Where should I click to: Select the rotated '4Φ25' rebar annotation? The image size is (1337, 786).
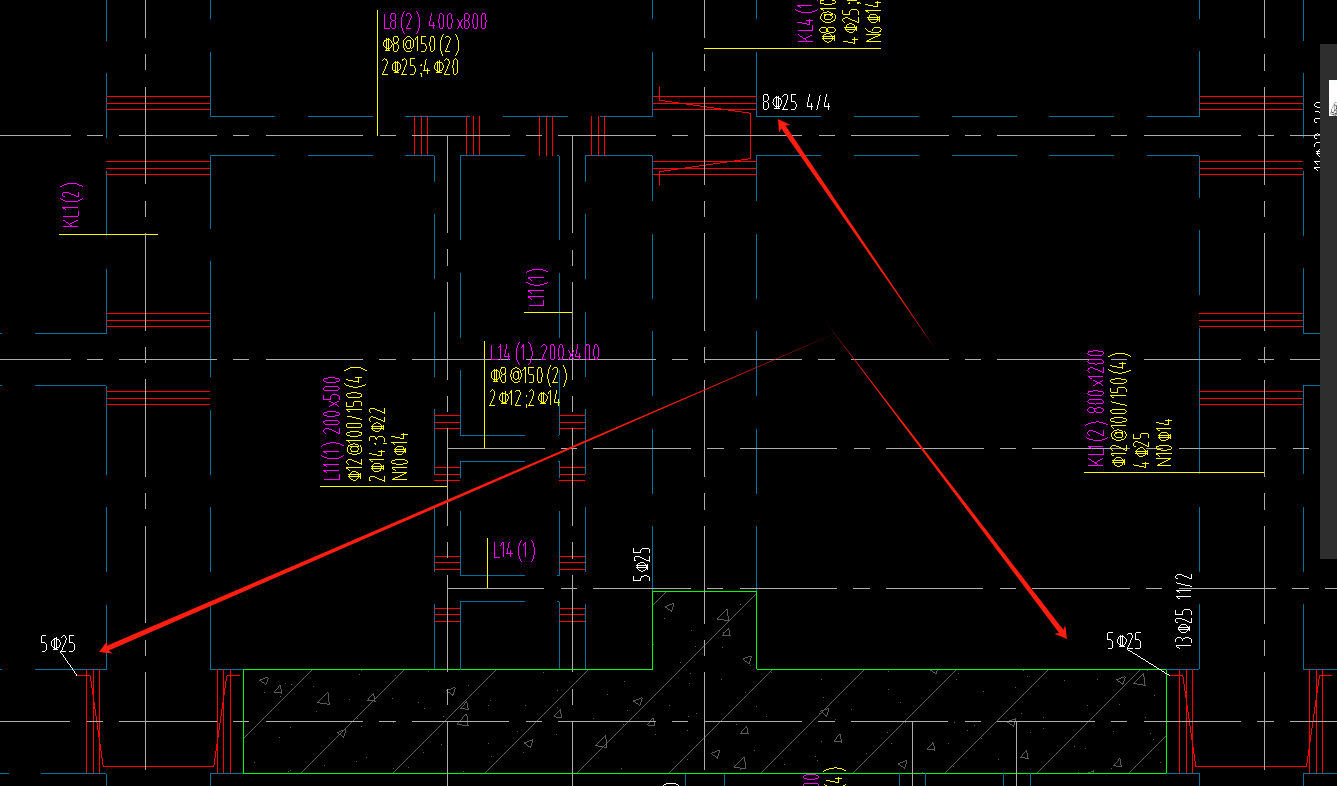pyautogui.click(x=1141, y=450)
